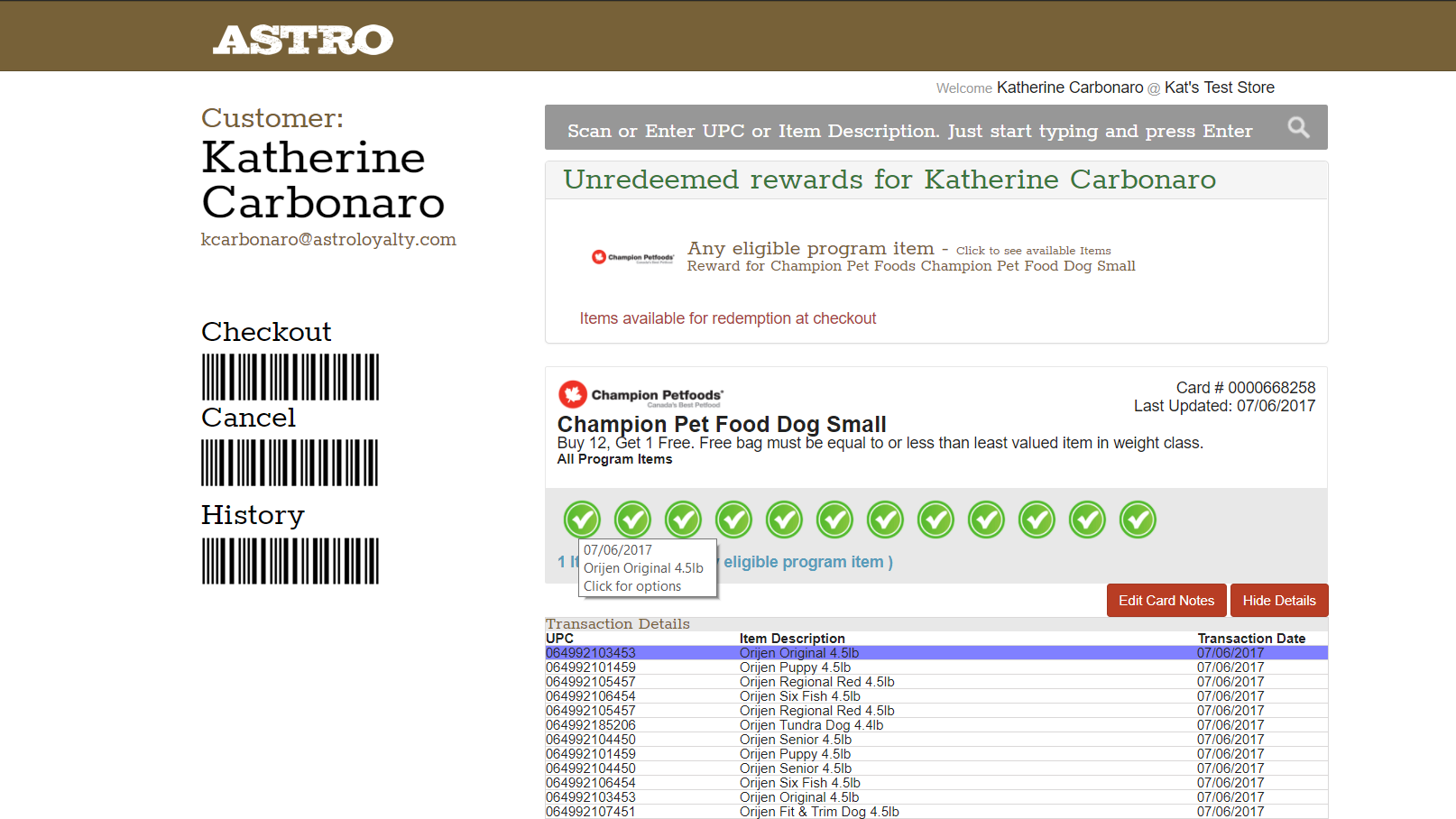The width and height of the screenshot is (1456, 819).
Task: Select the highlighted Orijen Original 4.5lb transaction row
Action: 936,653
